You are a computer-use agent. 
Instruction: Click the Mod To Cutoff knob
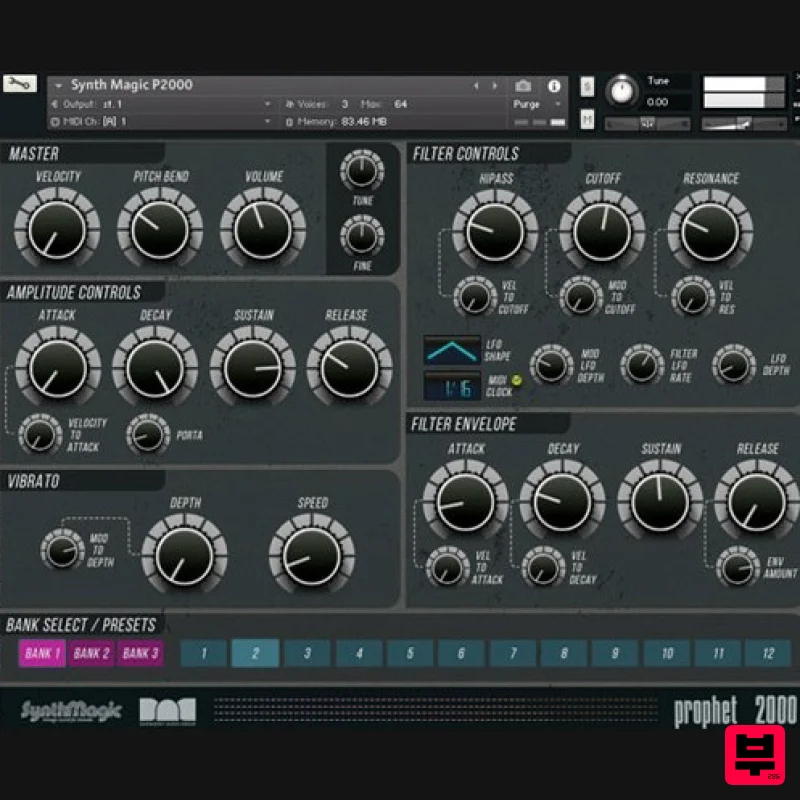tap(581, 297)
